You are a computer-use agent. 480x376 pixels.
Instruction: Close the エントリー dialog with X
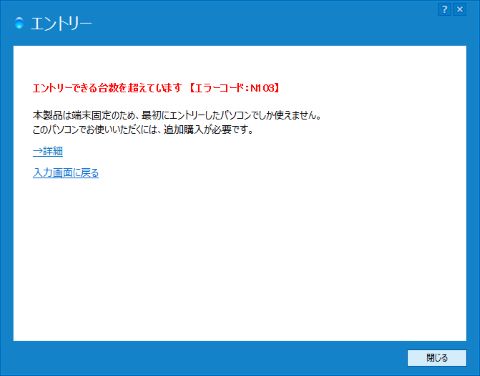click(460, 10)
